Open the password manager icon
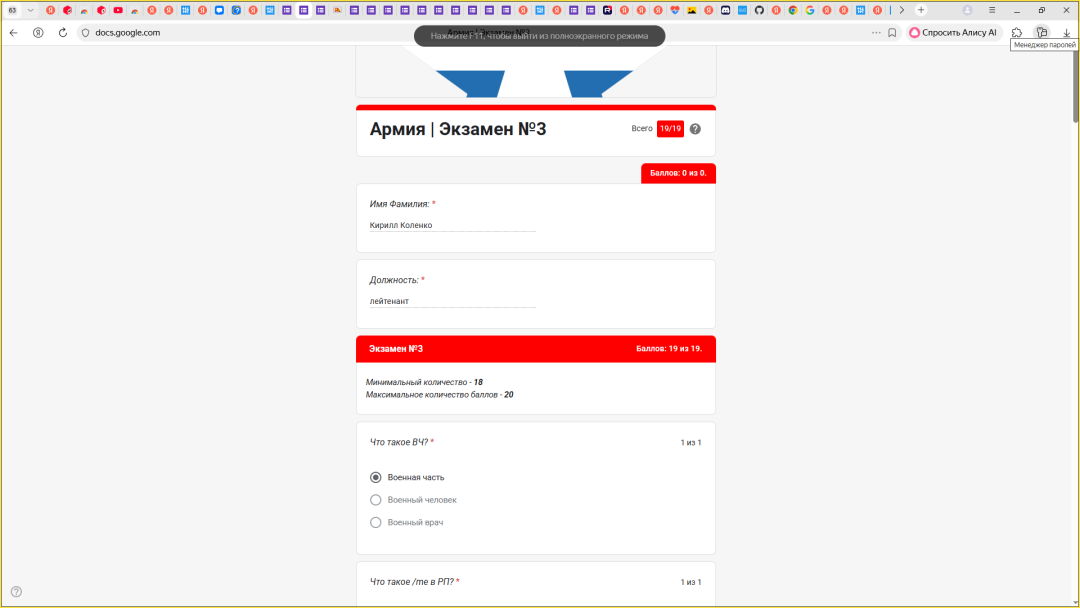Viewport: 1080px width, 608px height. pyautogui.click(x=1041, y=33)
